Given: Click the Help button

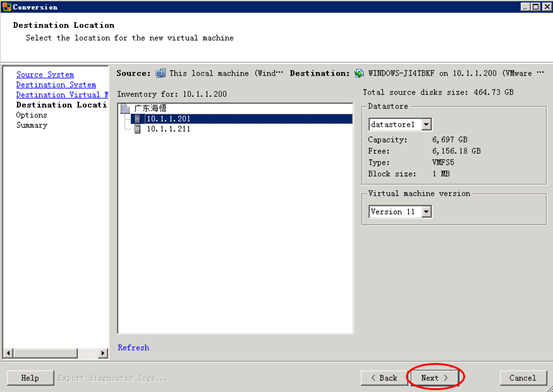Looking at the screenshot, I should (x=30, y=378).
